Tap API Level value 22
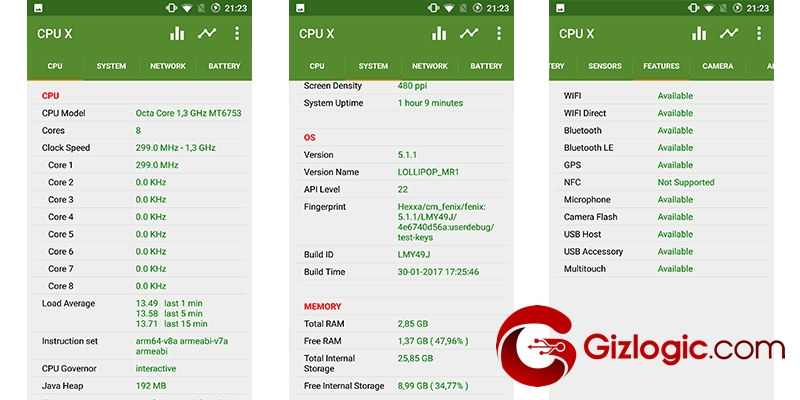 click(x=403, y=190)
